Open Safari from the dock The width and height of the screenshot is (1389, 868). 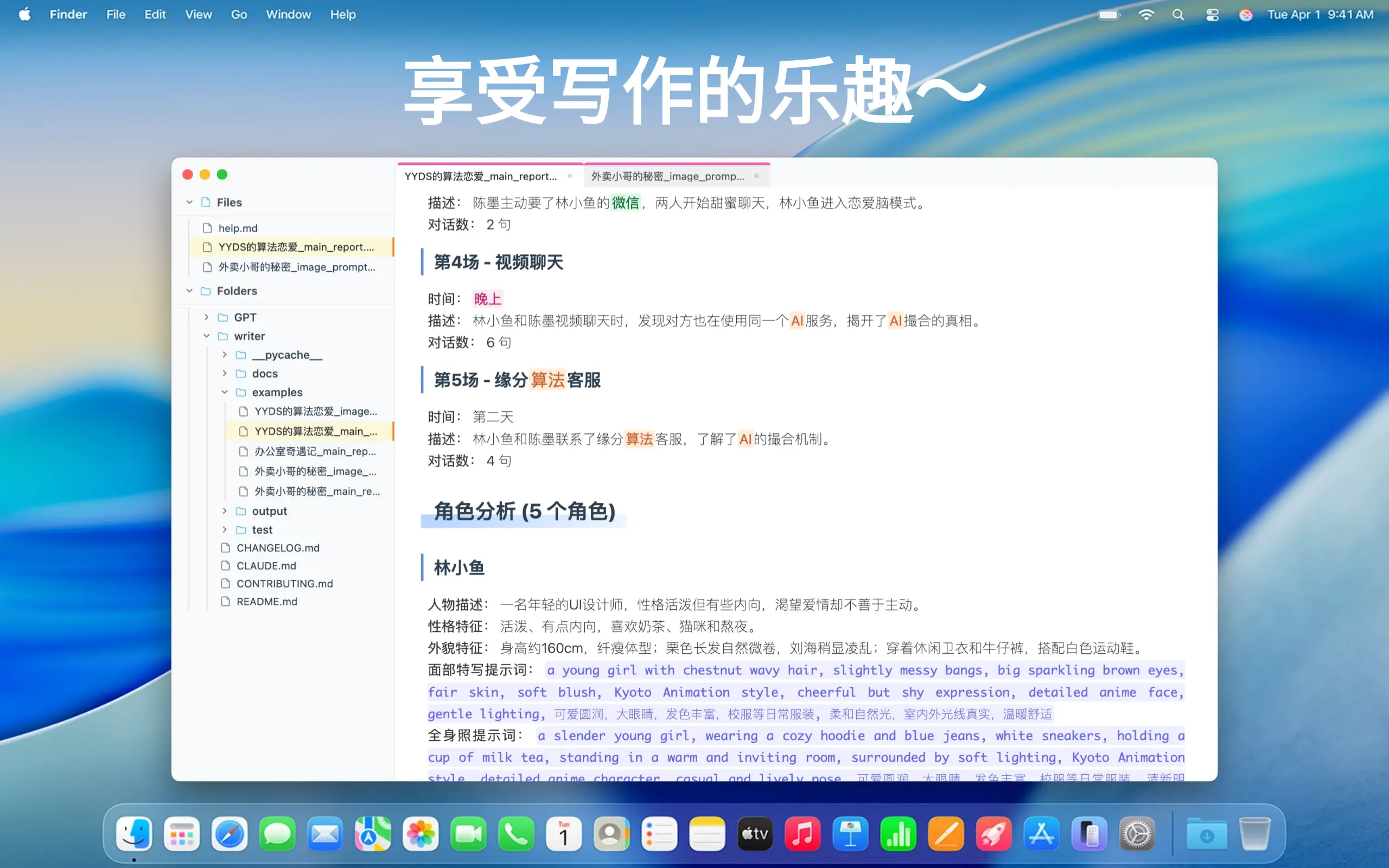tap(229, 834)
